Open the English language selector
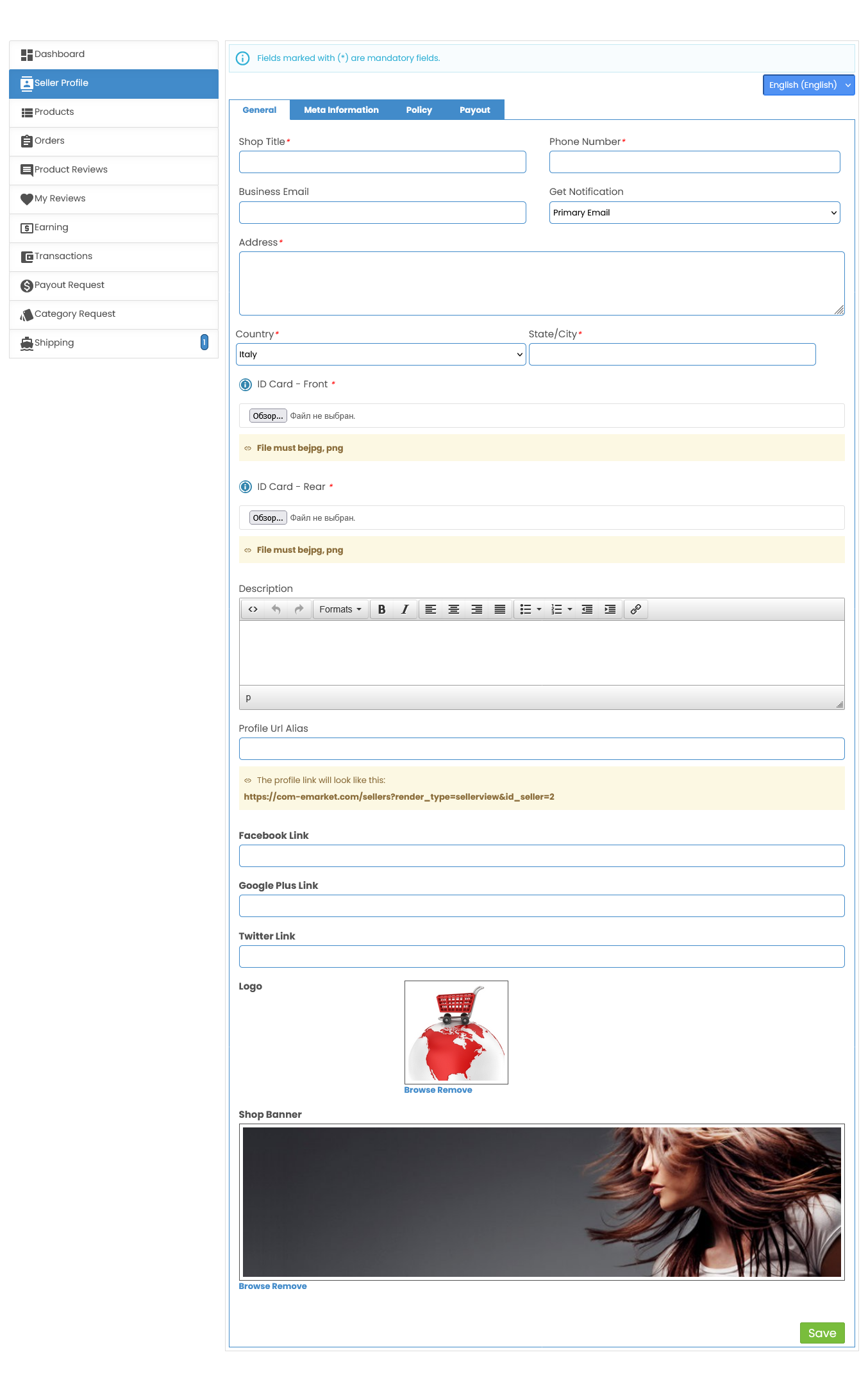Screen dimensions: 868x1391 808,85
